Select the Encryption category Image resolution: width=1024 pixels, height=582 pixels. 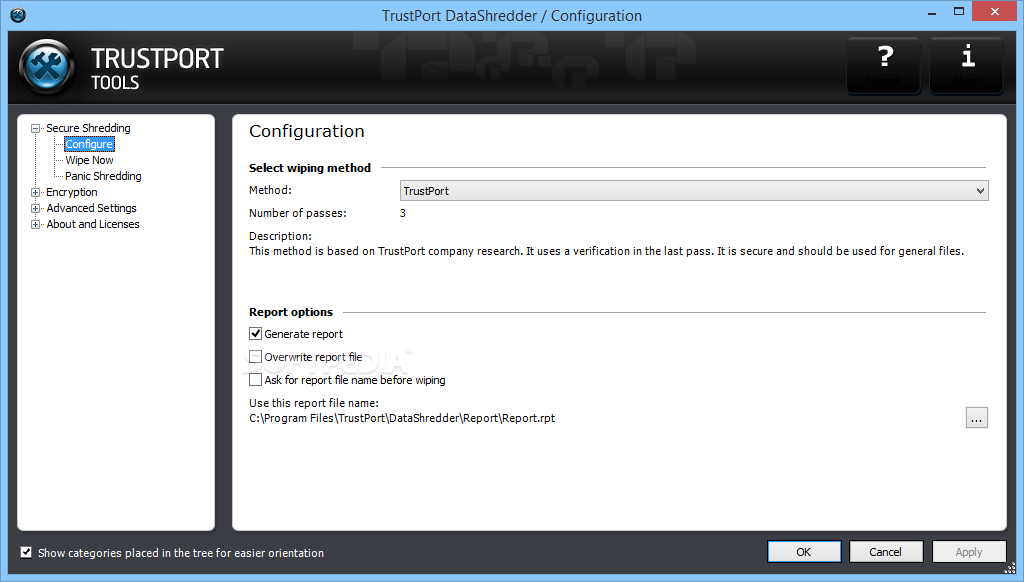coord(72,192)
